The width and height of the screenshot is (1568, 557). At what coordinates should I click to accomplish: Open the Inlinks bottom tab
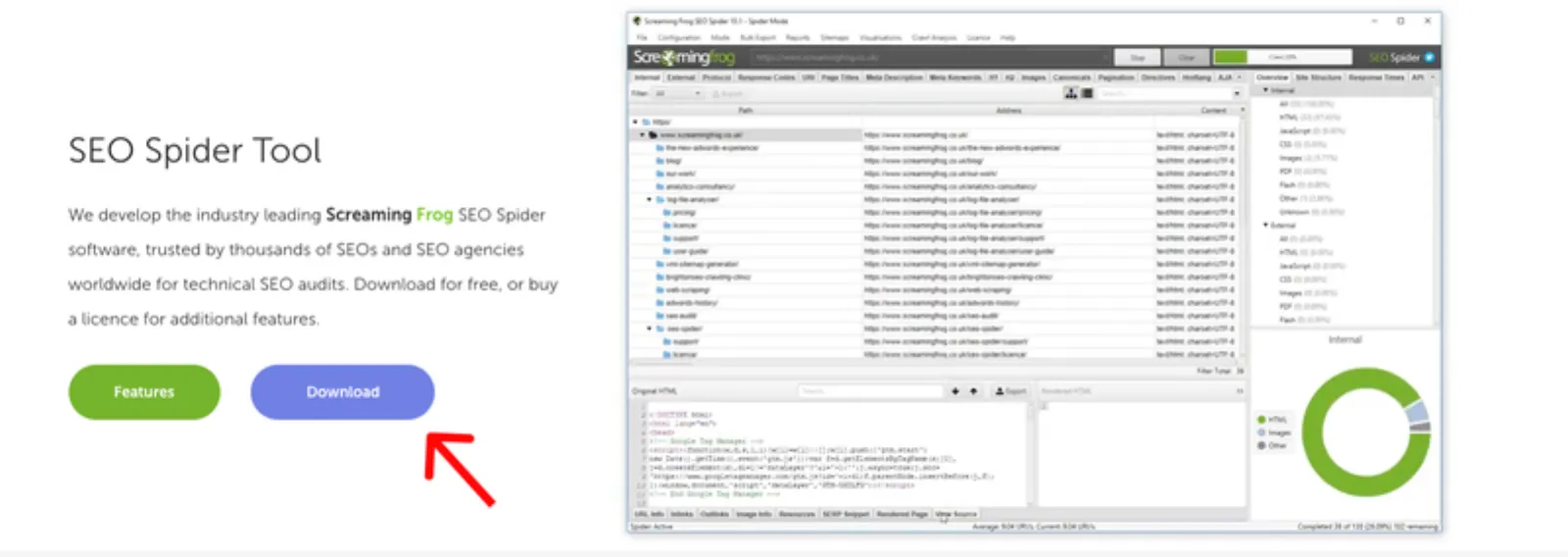pos(681,514)
